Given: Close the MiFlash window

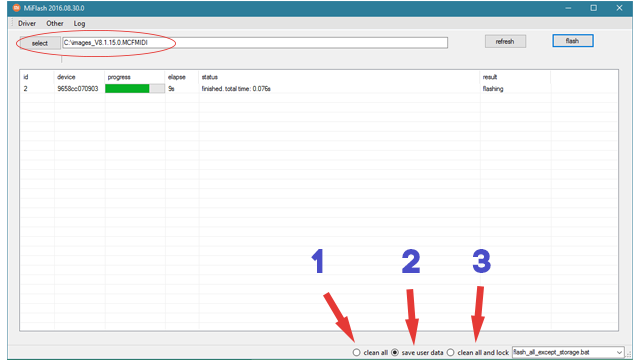Looking at the screenshot, I should click(619, 8).
